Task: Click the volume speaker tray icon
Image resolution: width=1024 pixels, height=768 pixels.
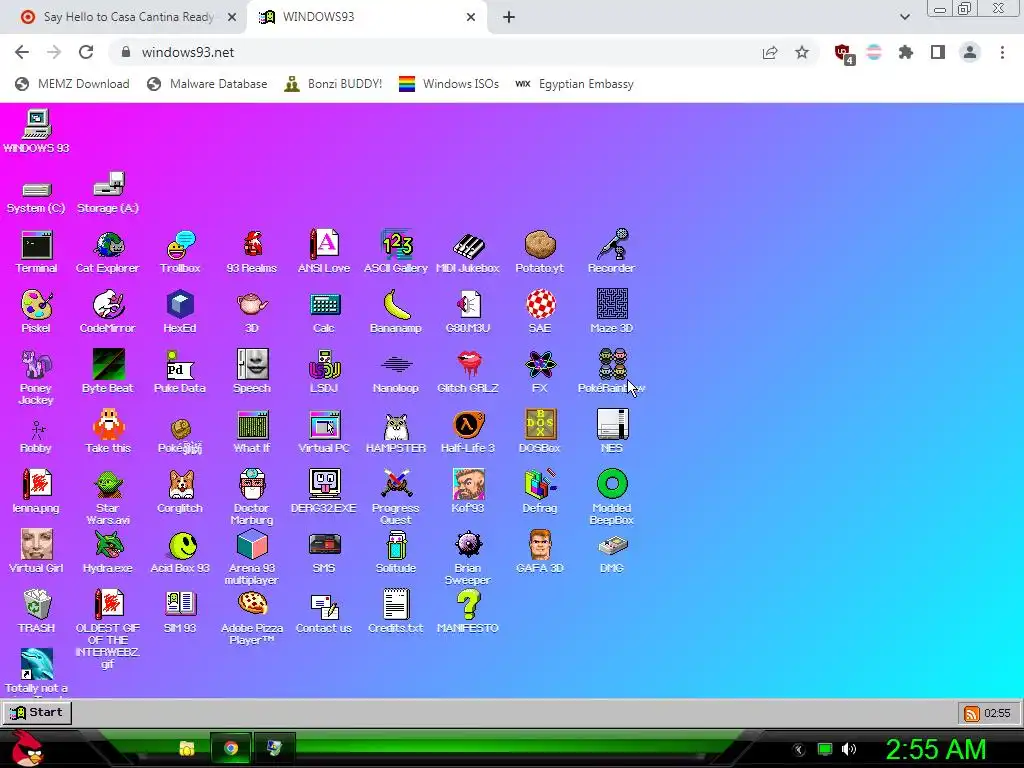Action: pos(849,749)
